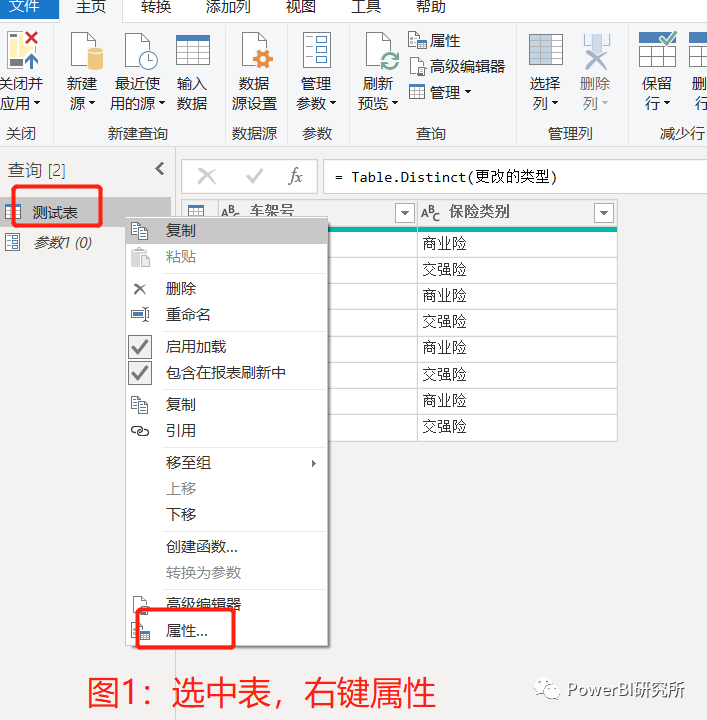Click the 选择列 icon

[545, 49]
